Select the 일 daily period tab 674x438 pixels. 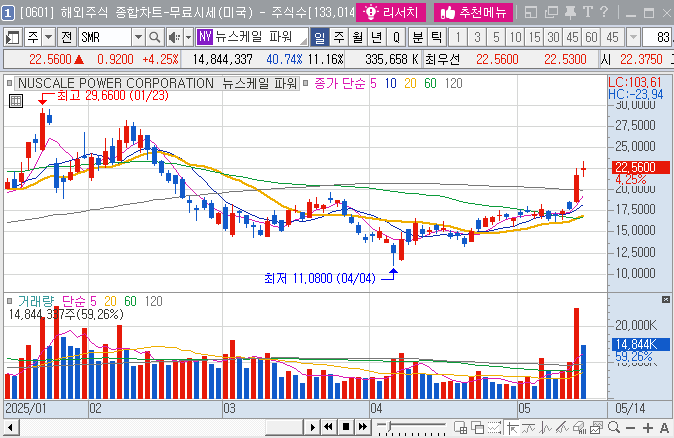(319, 38)
